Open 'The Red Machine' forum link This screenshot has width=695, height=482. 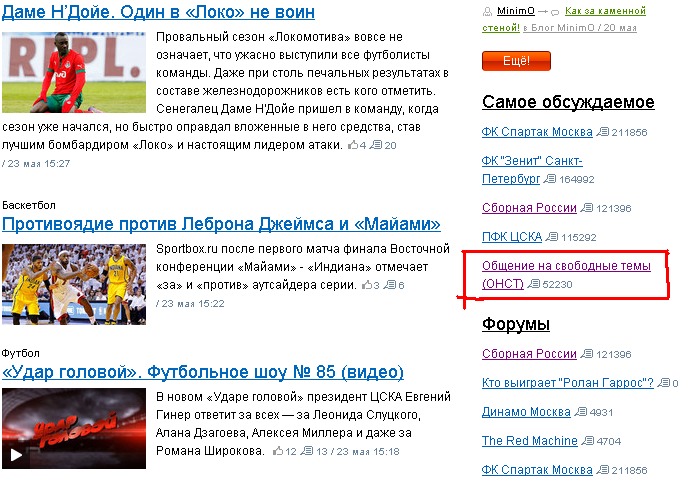click(530, 441)
